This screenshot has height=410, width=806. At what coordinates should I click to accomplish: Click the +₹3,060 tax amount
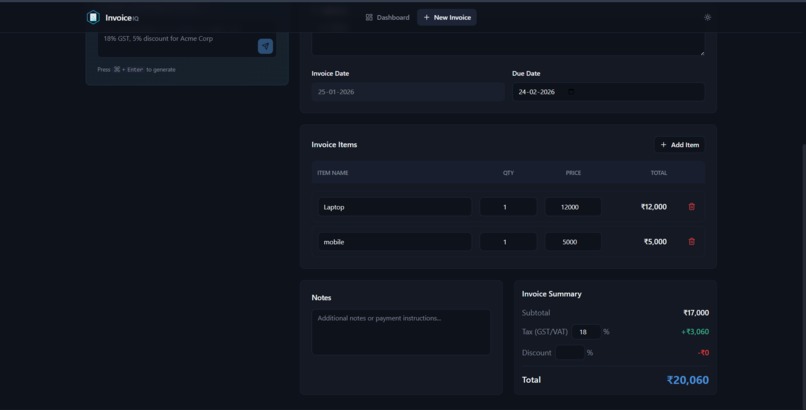[695, 332]
